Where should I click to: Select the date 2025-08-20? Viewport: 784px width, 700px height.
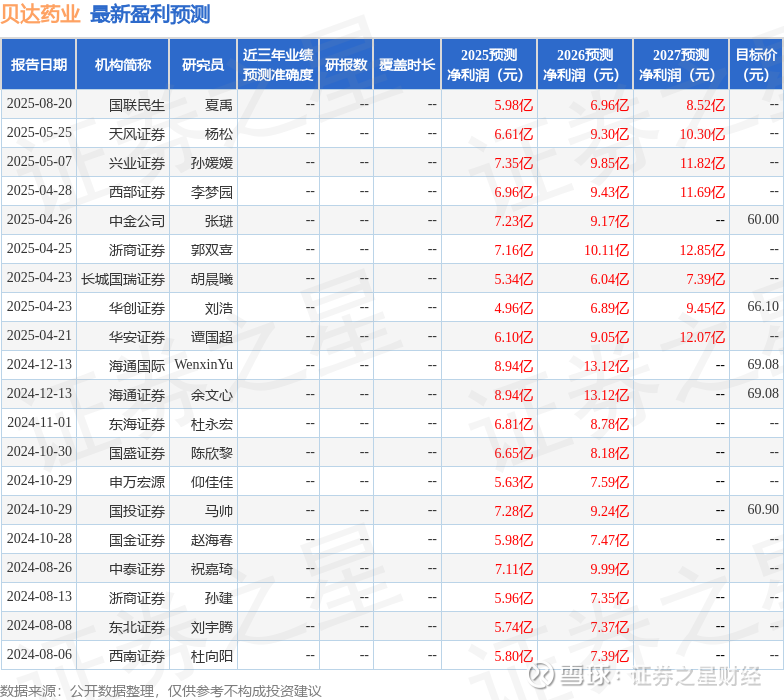pyautogui.click(x=39, y=104)
